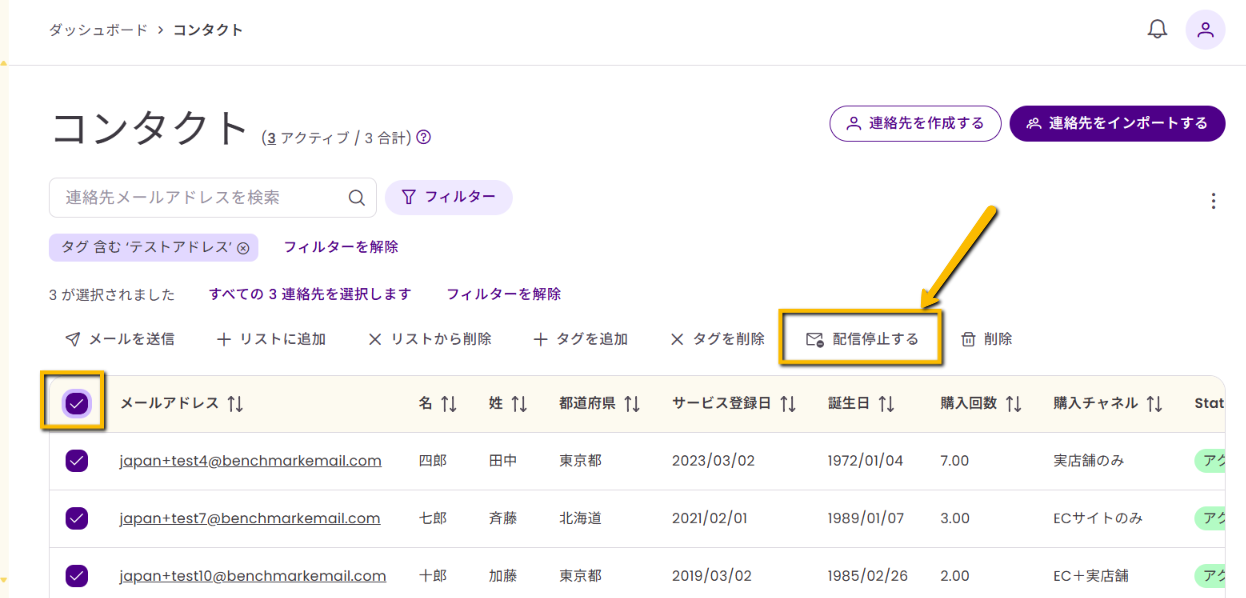Click リストに追加 bulk action
Viewport: 1246px width, 598px height.
coord(271,339)
